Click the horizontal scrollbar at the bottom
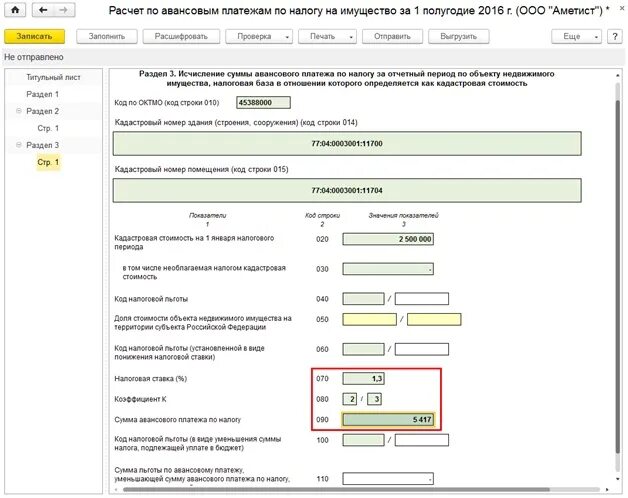The height and width of the screenshot is (498, 628). pos(336,490)
